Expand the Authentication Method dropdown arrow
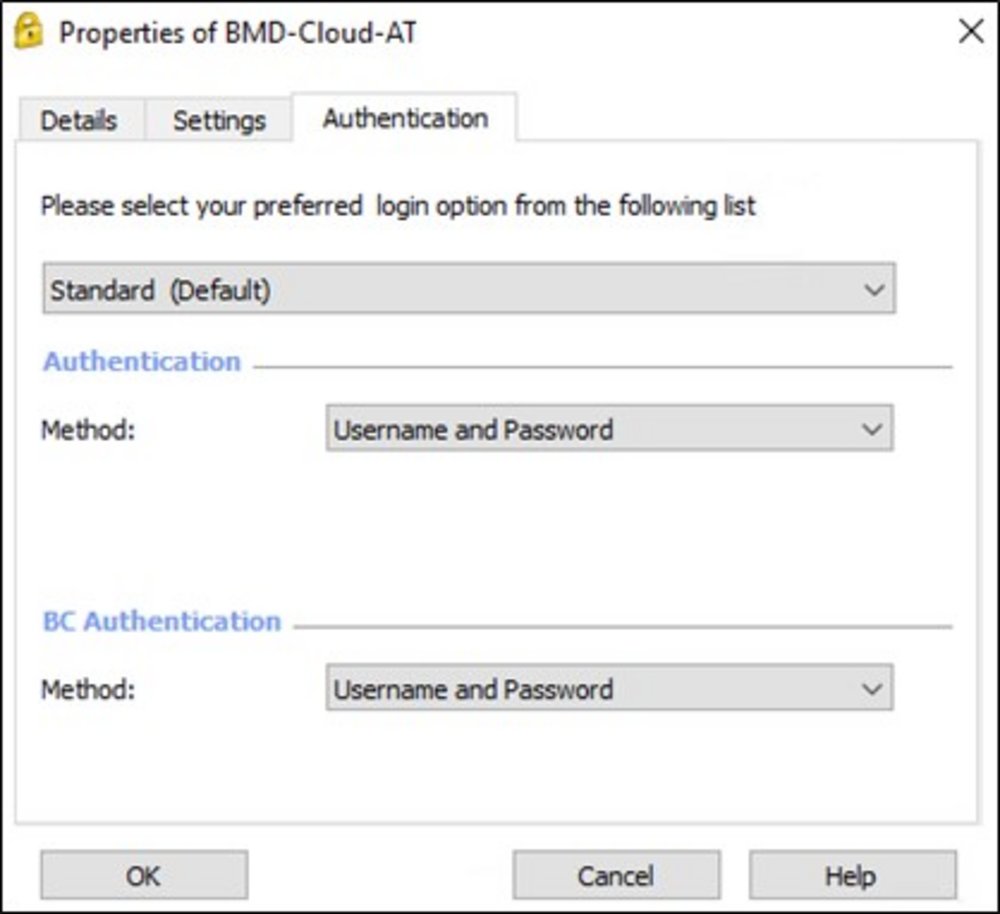This screenshot has height=914, width=1000. (x=872, y=430)
